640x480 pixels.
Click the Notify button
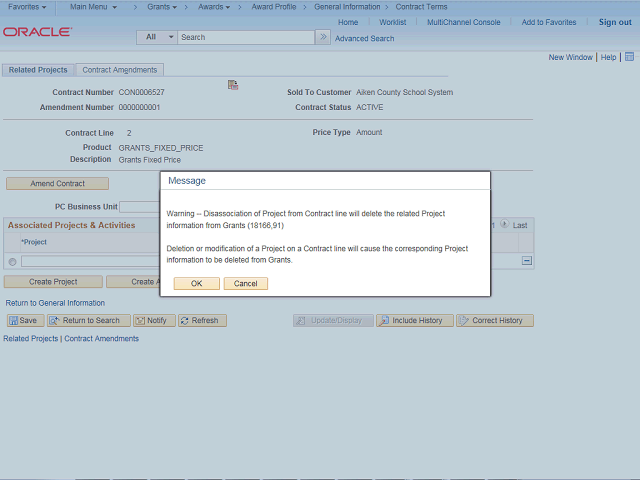[154, 320]
